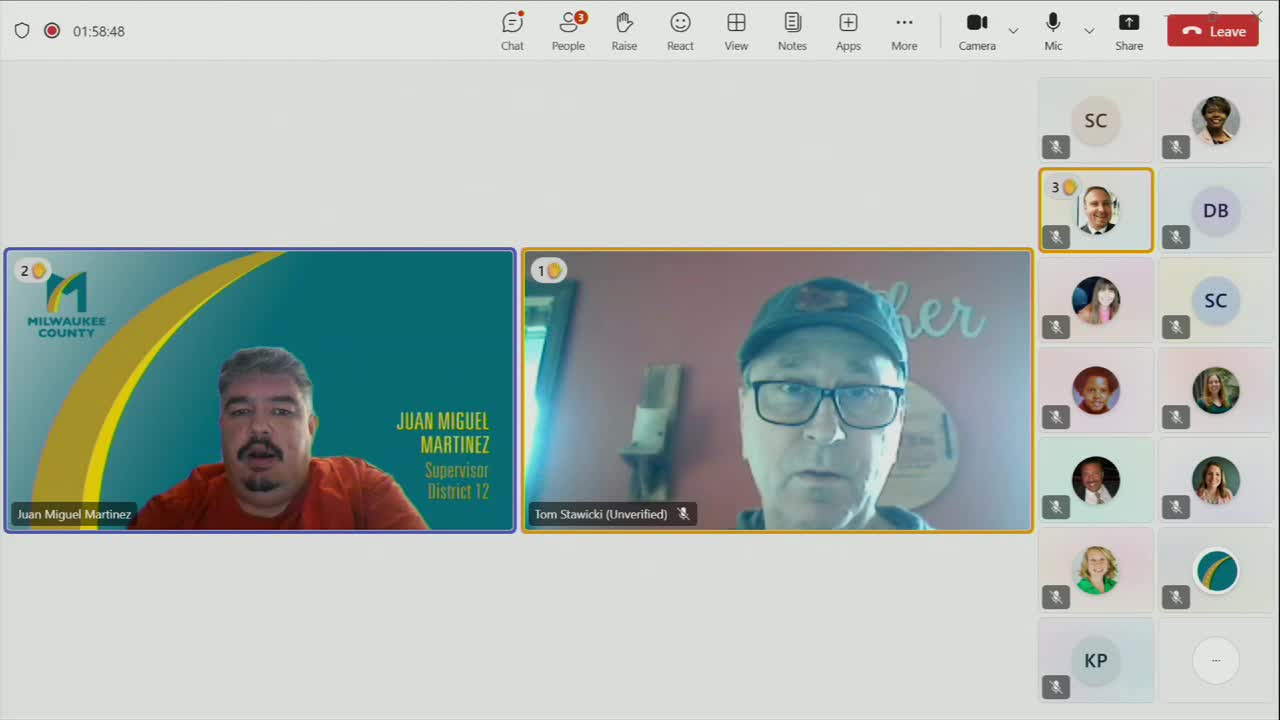The width and height of the screenshot is (1280, 720).
Task: Open the Apps gallery
Action: coord(848,31)
